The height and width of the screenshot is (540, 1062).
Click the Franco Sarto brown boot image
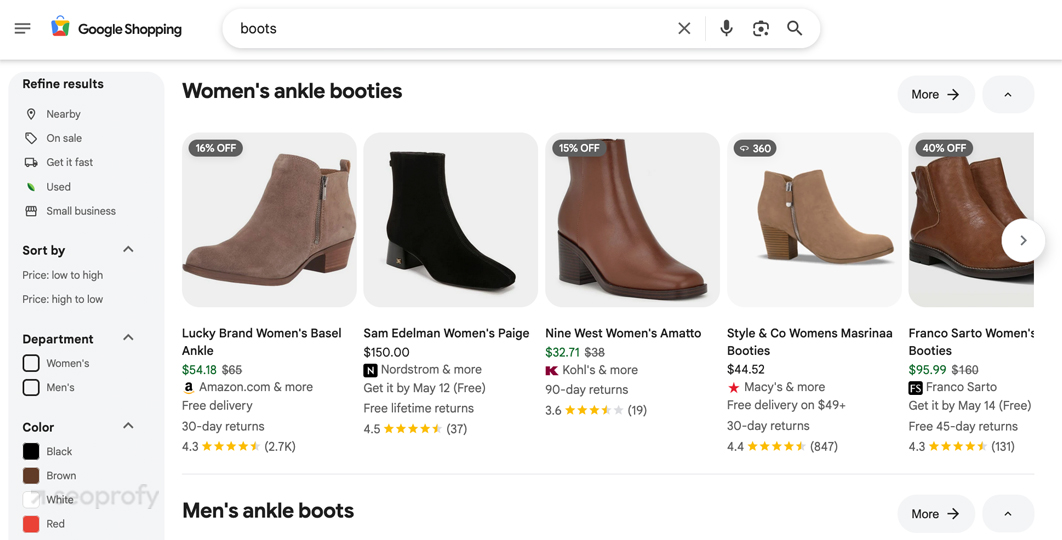tap(971, 220)
